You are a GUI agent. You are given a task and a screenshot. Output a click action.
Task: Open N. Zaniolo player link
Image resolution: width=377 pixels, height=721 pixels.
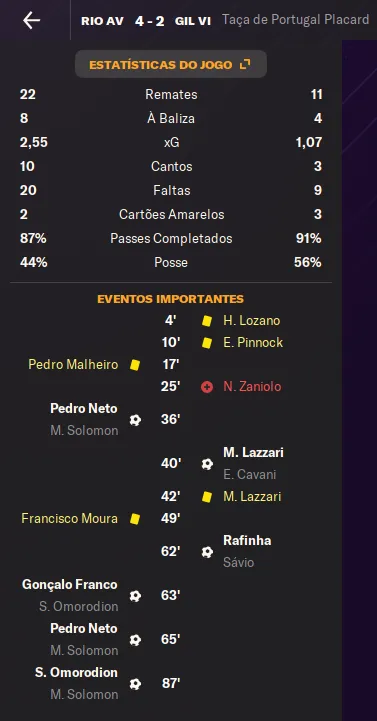252,387
